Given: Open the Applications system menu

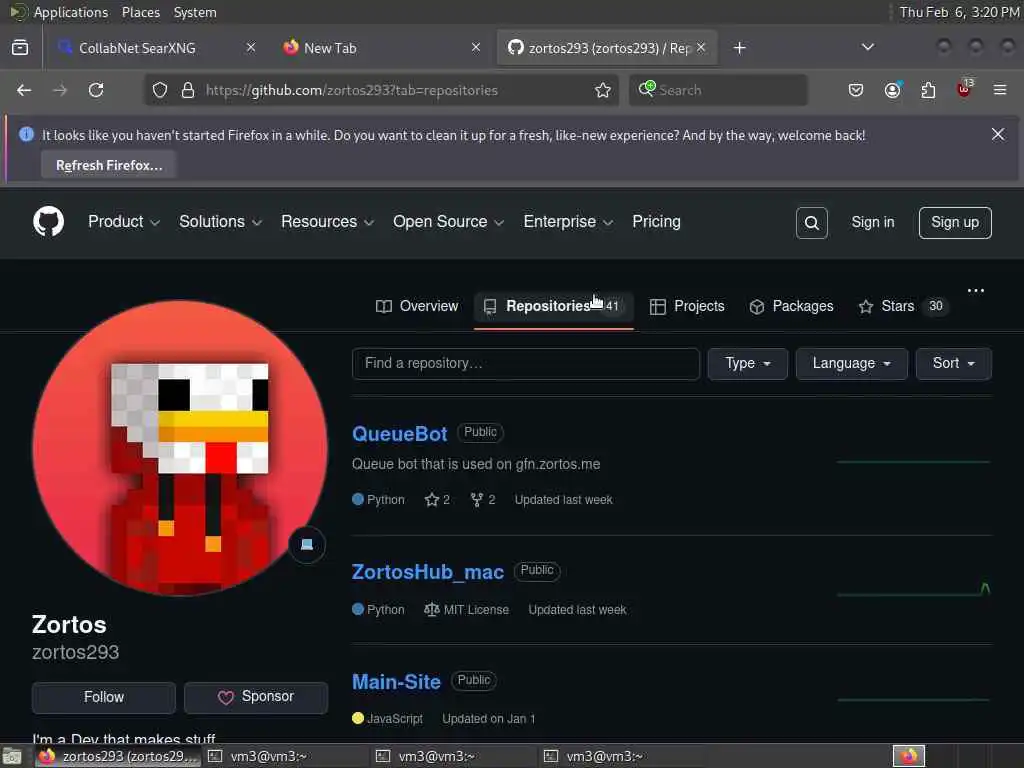Looking at the screenshot, I should pyautogui.click(x=71, y=12).
